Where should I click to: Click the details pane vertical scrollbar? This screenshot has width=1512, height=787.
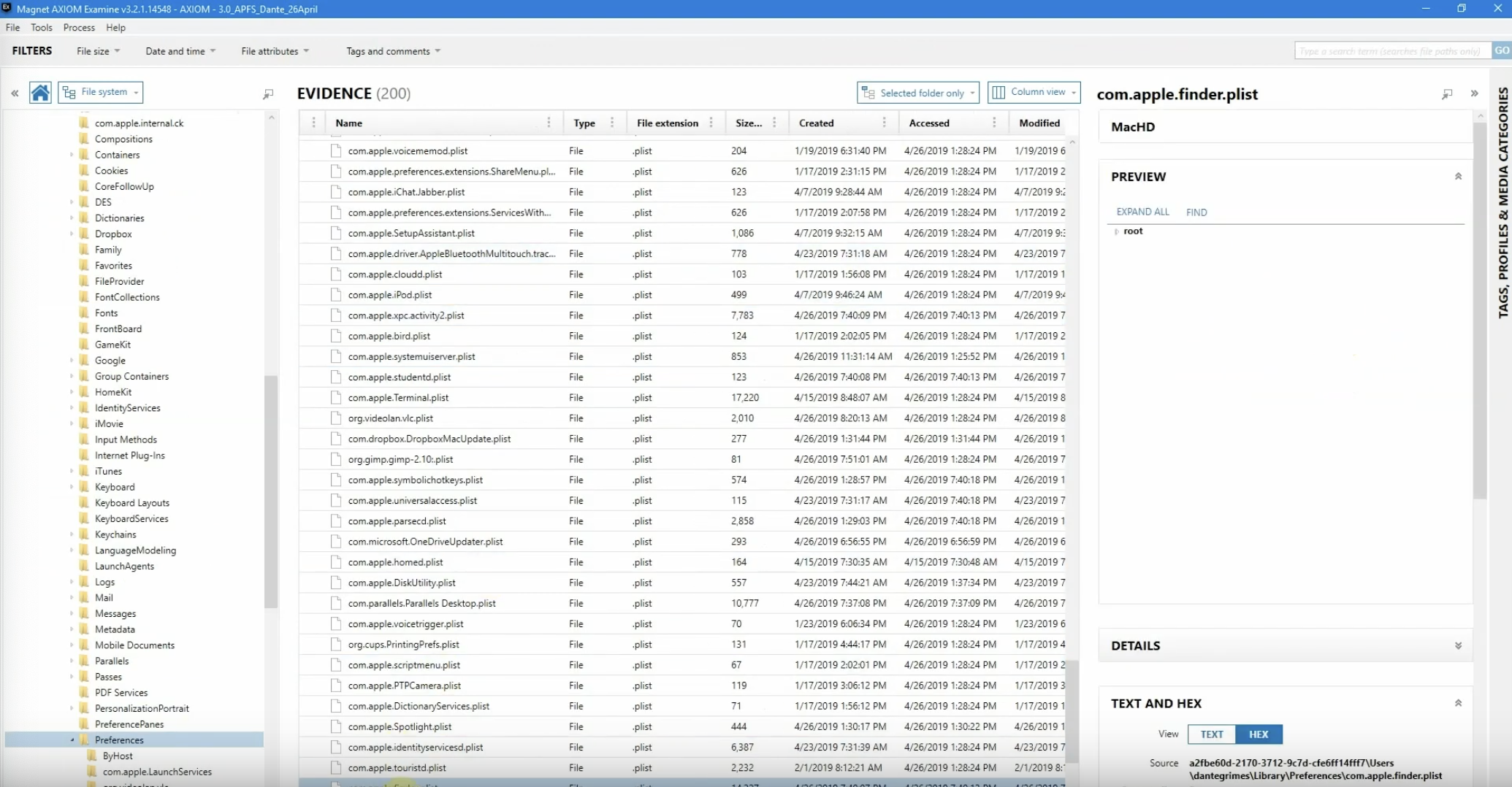click(x=1480, y=310)
